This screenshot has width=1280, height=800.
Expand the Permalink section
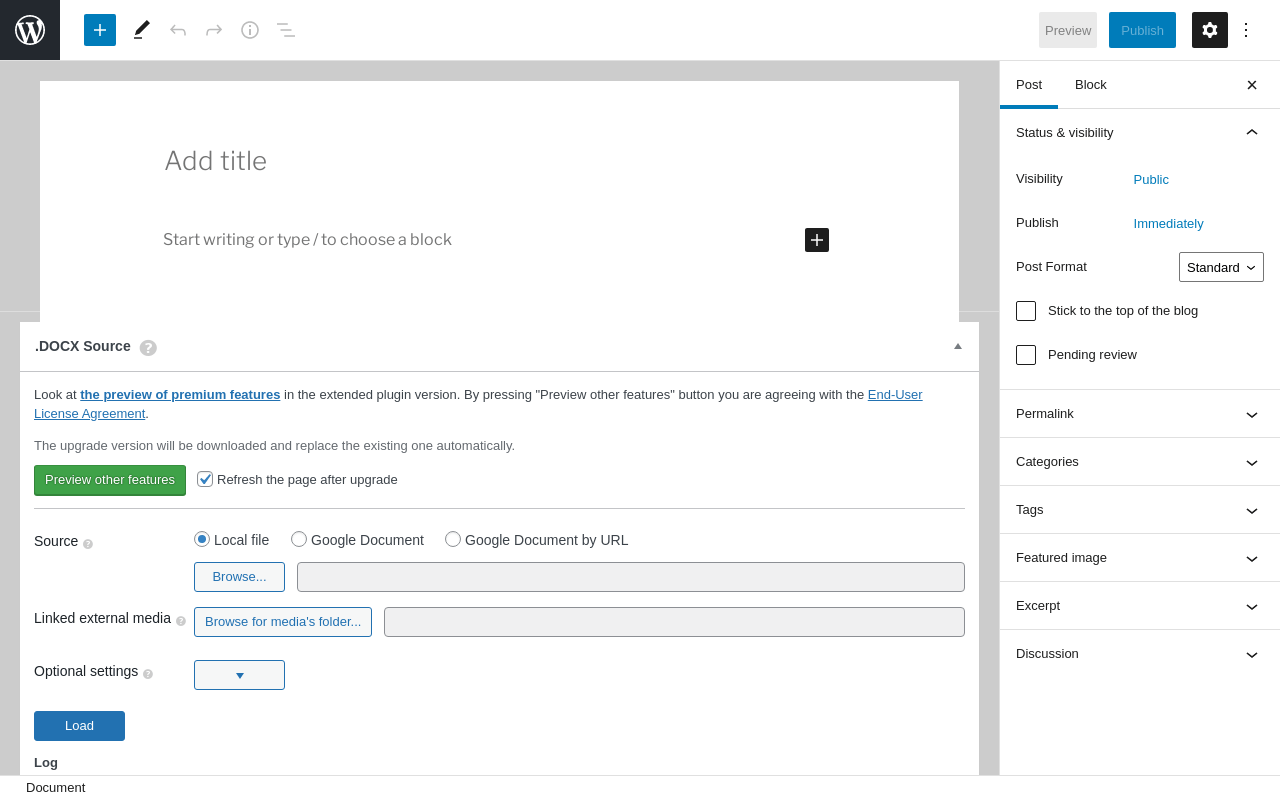(x=1140, y=414)
